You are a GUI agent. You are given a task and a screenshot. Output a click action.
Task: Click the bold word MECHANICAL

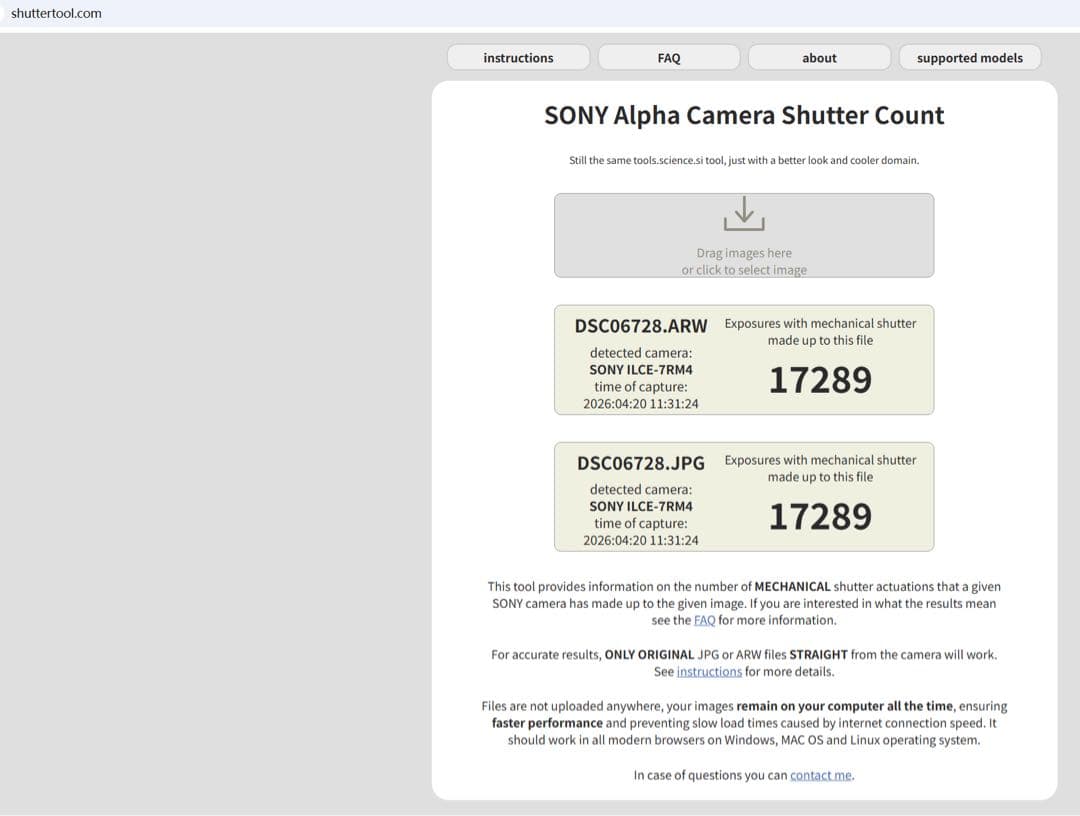coord(792,587)
